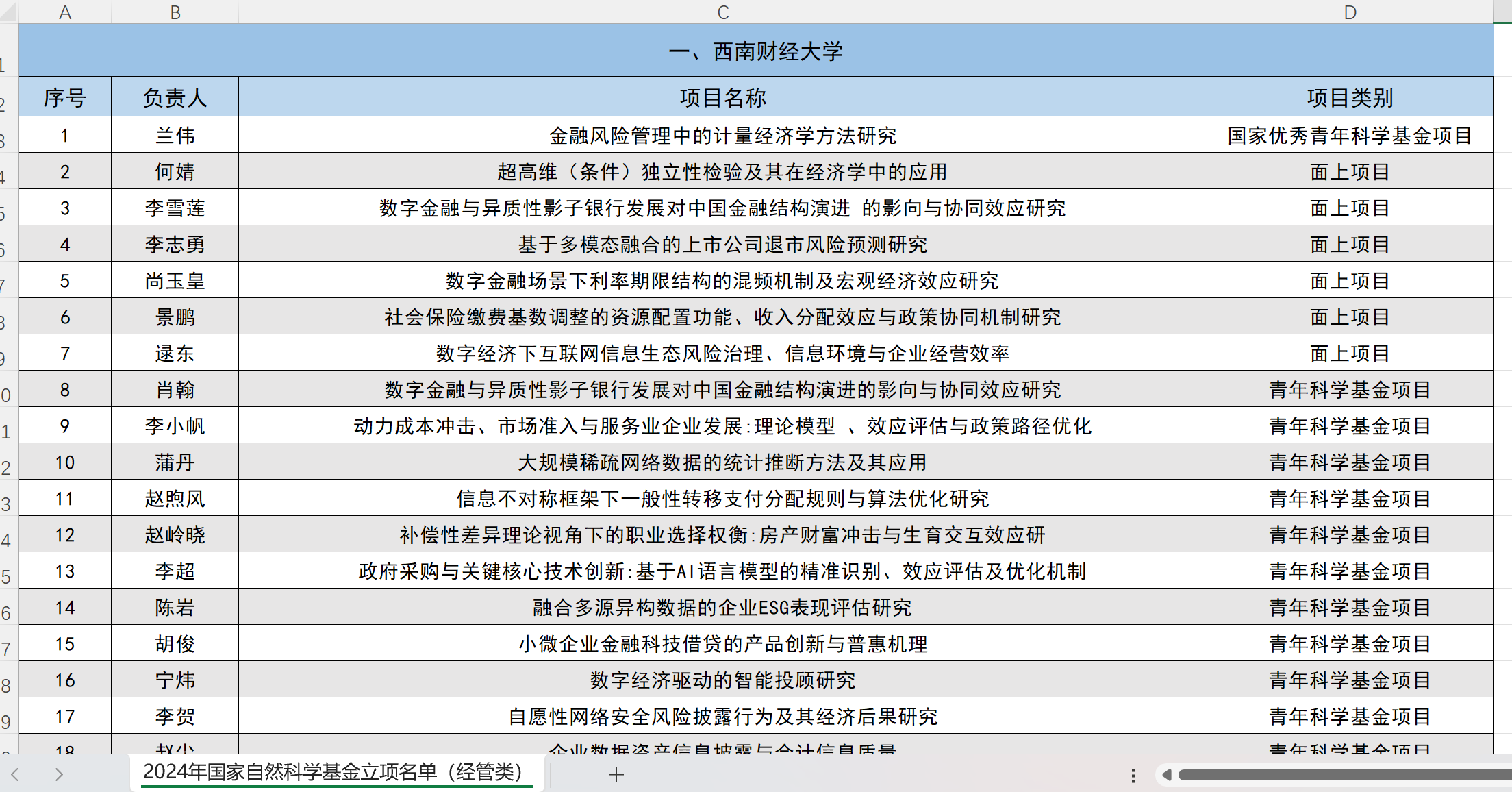Select the 国家优秀青年科学基金项目 cell
The width and height of the screenshot is (1512, 792).
click(1350, 136)
